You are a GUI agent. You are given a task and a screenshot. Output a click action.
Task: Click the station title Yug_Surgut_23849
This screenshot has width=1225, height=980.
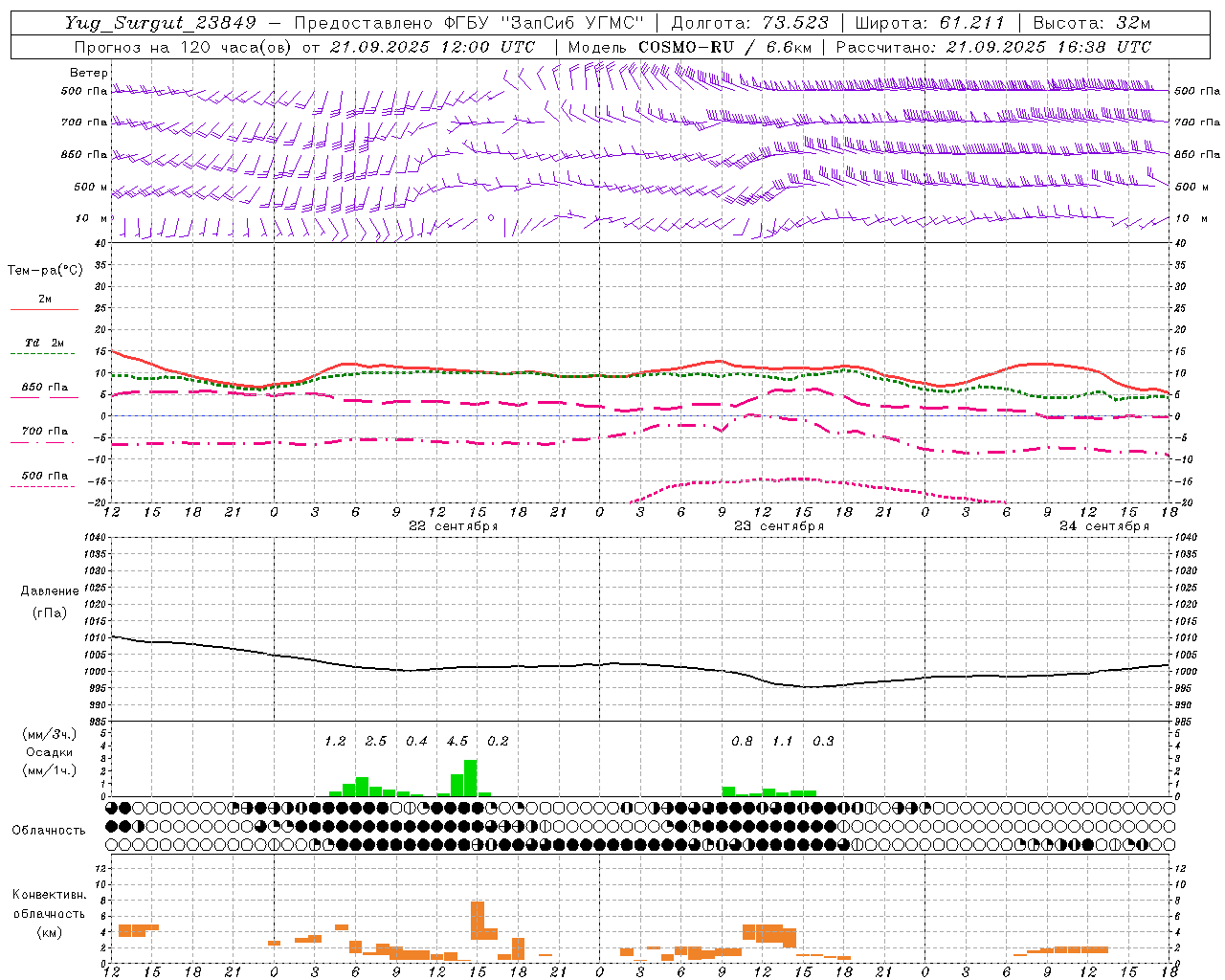160,23
